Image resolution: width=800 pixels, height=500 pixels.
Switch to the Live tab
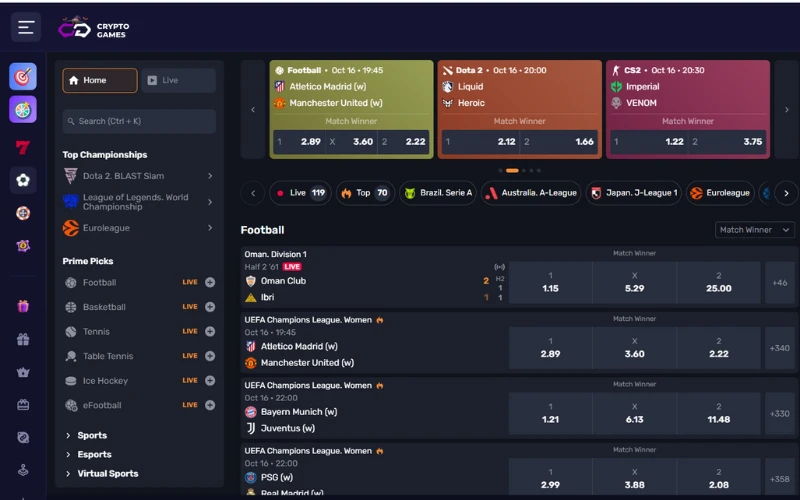[179, 81]
